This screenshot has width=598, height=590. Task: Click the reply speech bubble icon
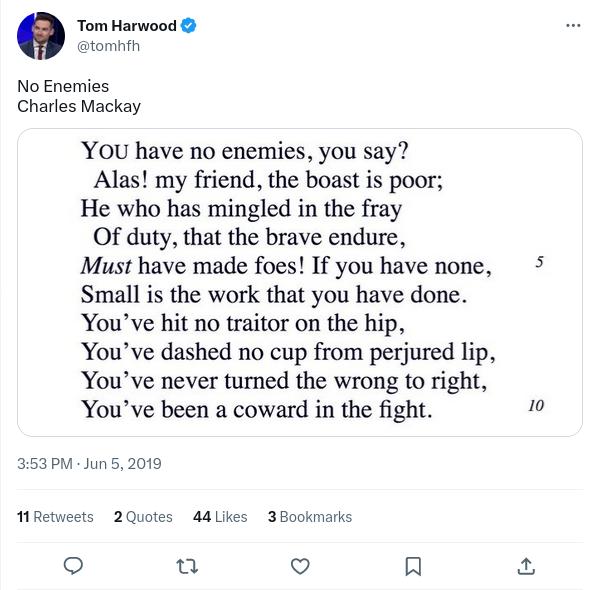point(73,566)
